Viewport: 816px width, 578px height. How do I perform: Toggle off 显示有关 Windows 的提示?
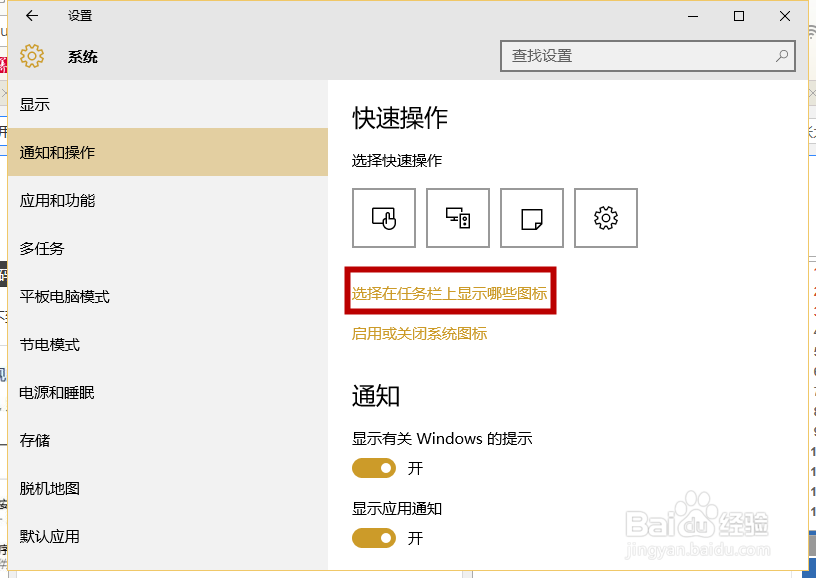point(374,468)
